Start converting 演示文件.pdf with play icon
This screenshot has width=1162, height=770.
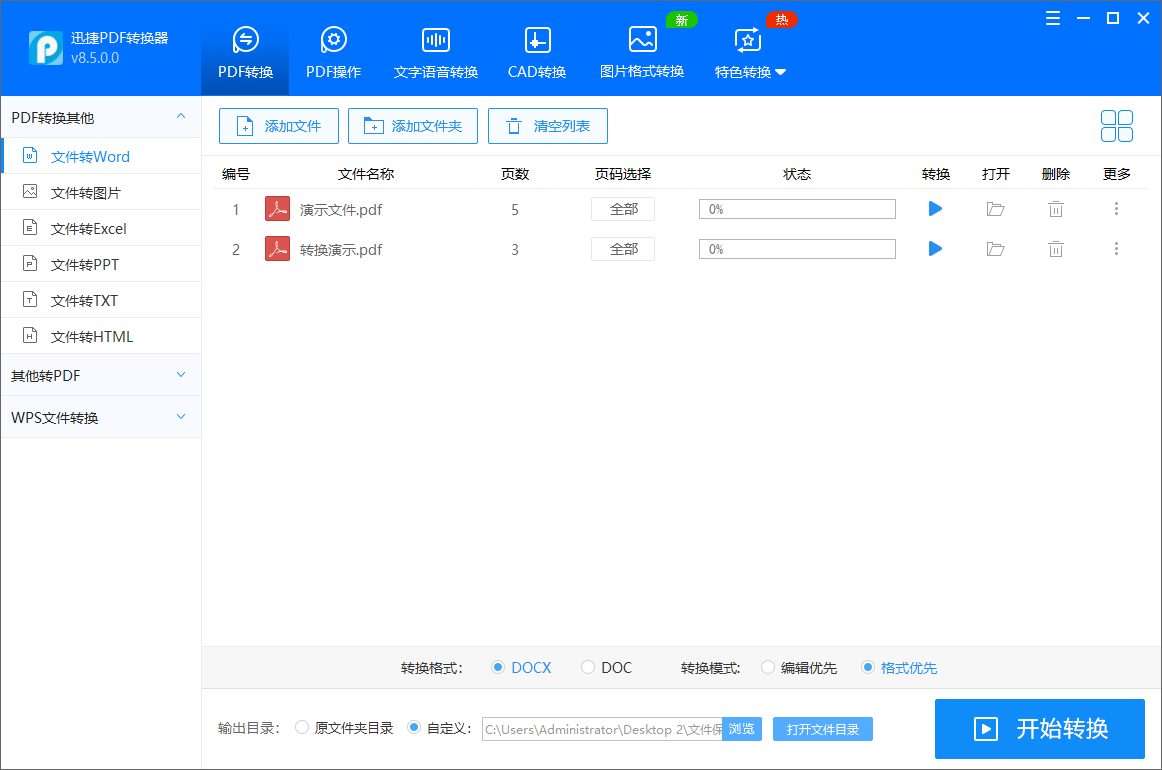pyautogui.click(x=935, y=209)
